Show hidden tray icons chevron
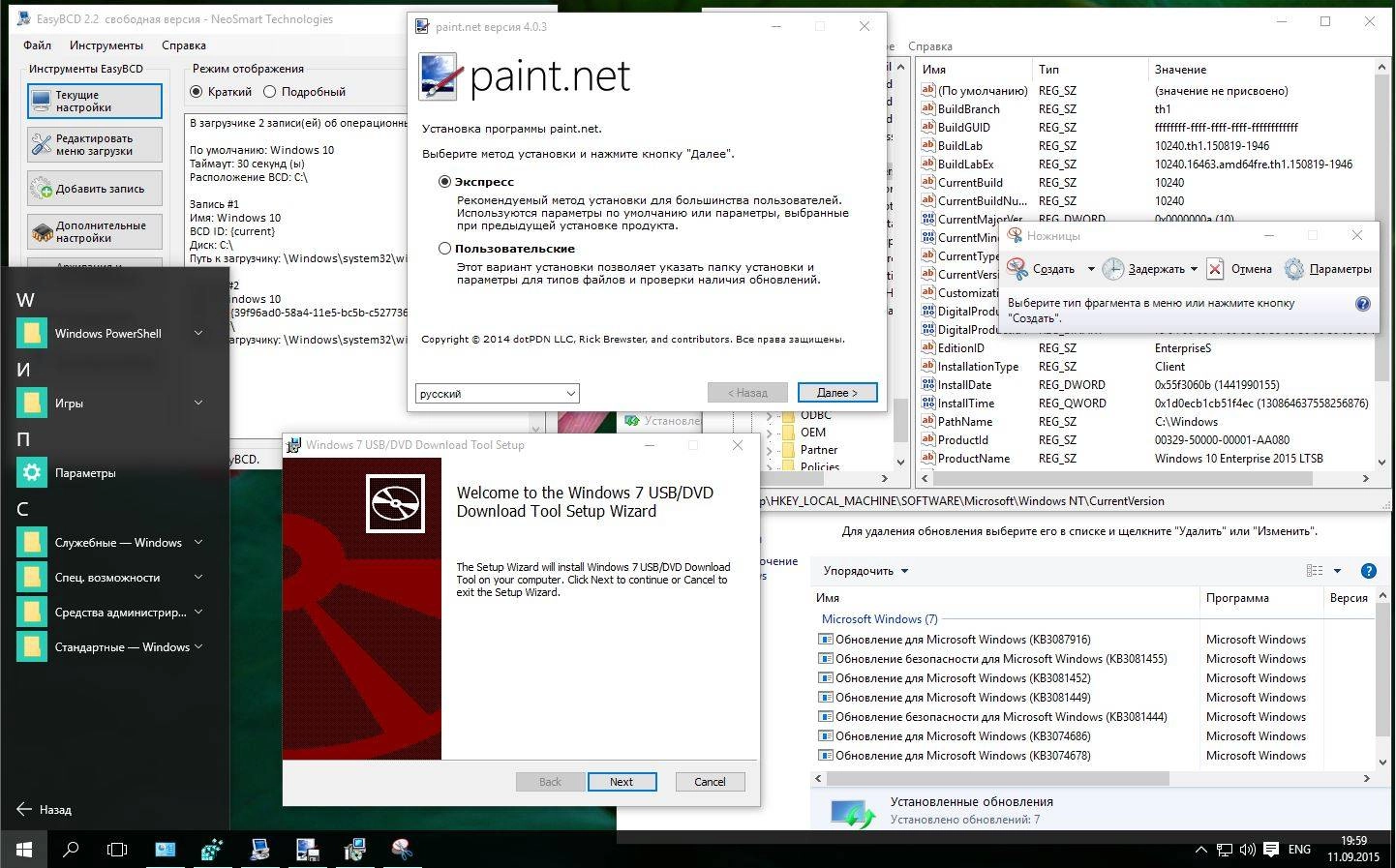Screen dimensions: 1396x868 click(1200, 850)
